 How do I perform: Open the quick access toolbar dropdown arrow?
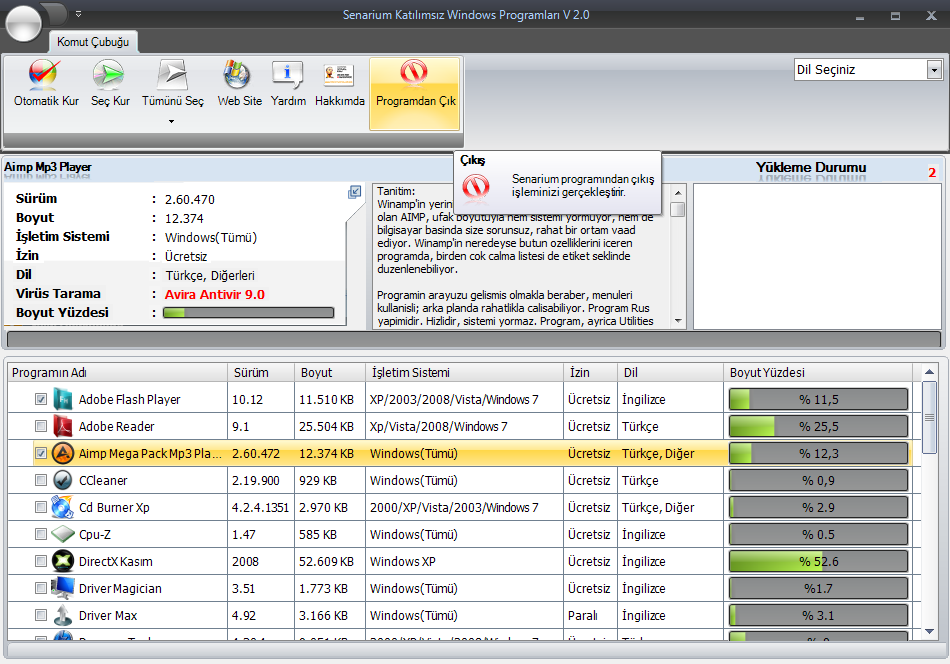(x=79, y=14)
